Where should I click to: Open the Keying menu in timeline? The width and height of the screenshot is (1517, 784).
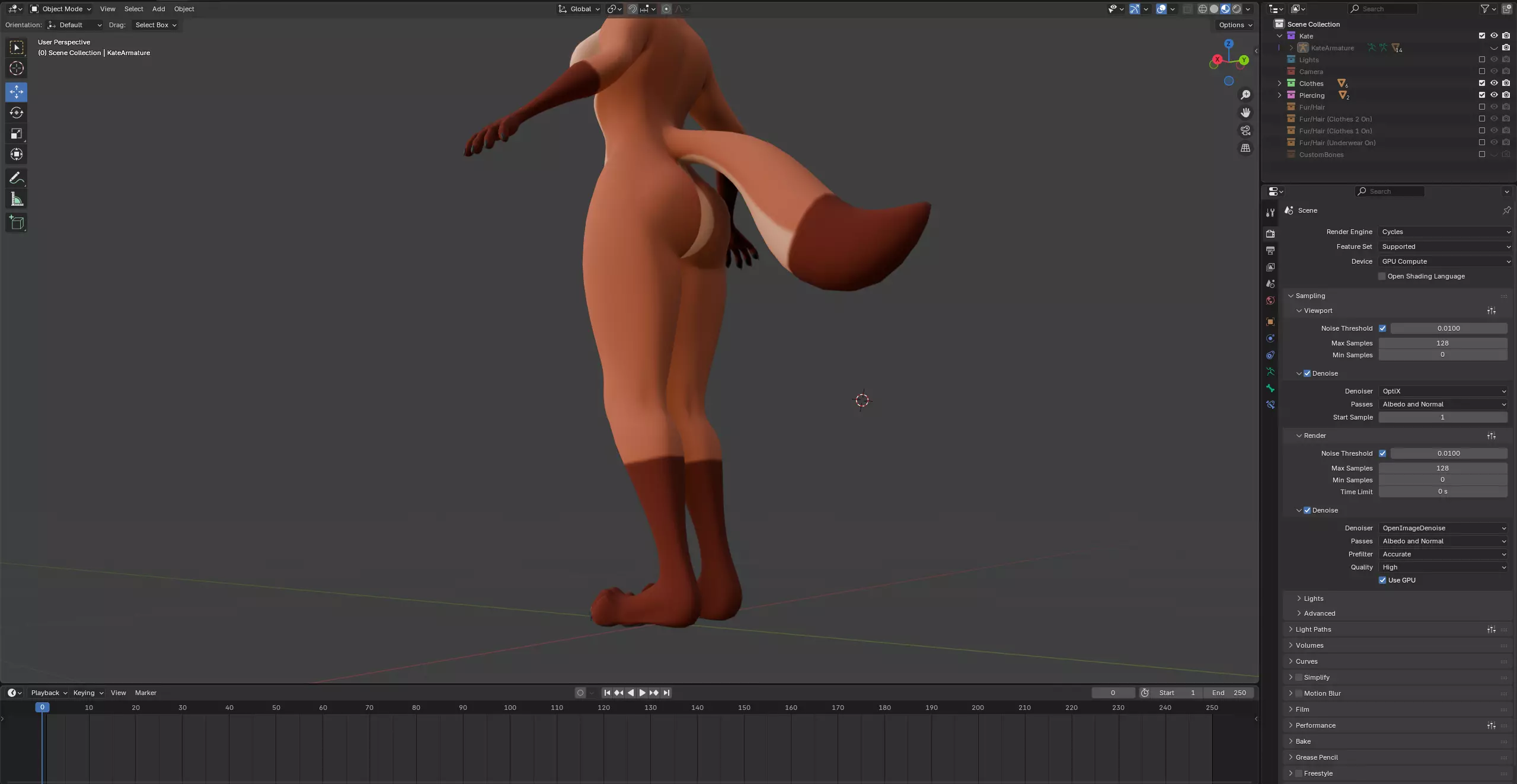(88, 693)
